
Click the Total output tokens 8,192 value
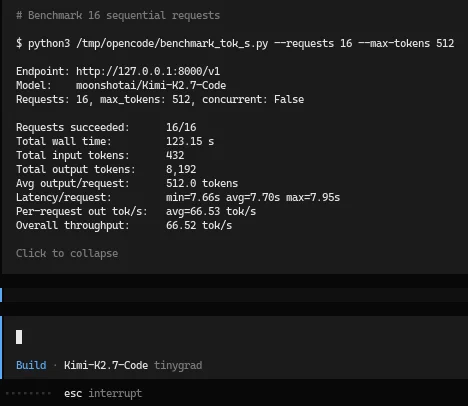(181, 169)
